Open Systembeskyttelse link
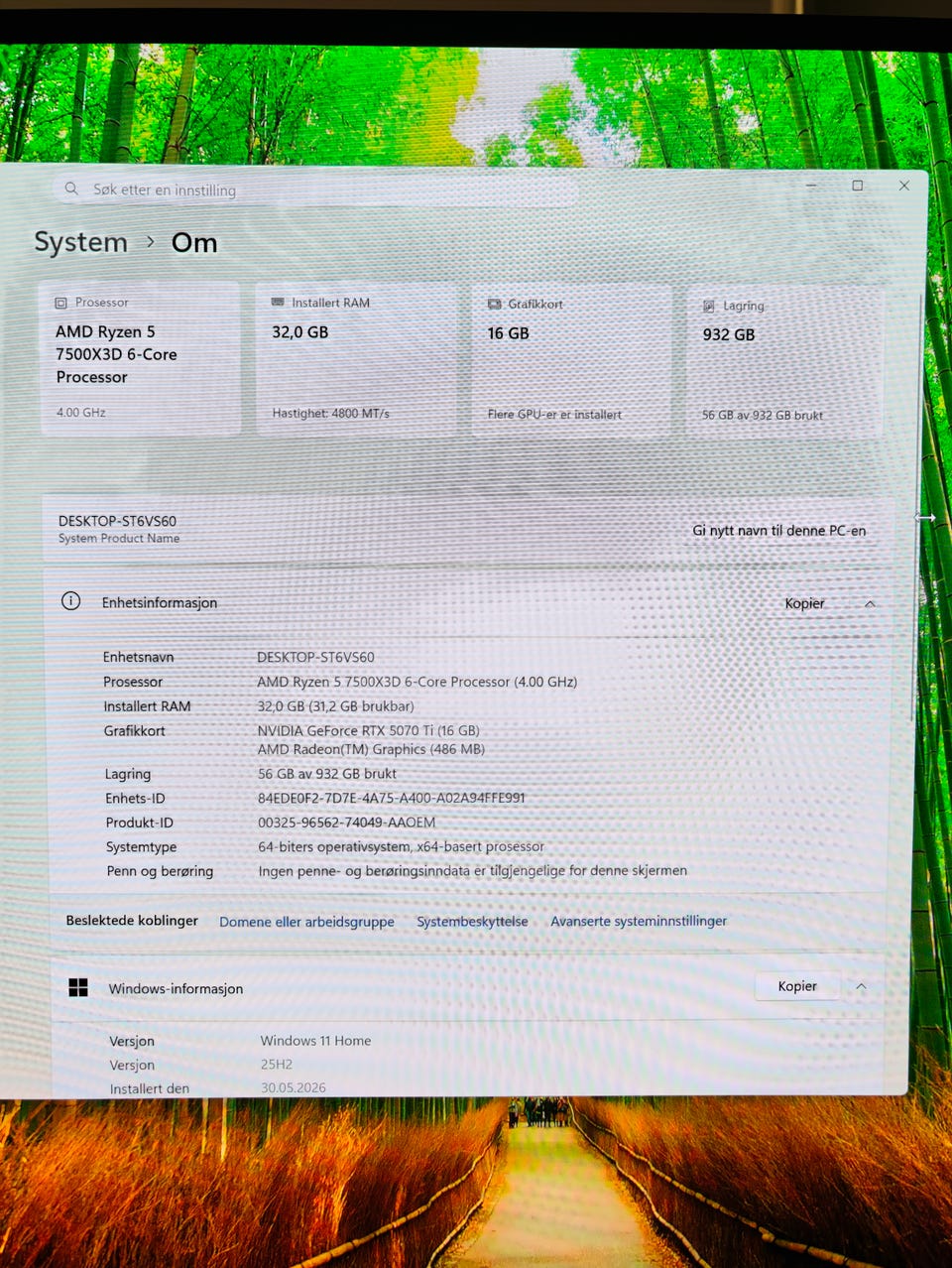The height and width of the screenshot is (1268, 952). click(x=472, y=921)
